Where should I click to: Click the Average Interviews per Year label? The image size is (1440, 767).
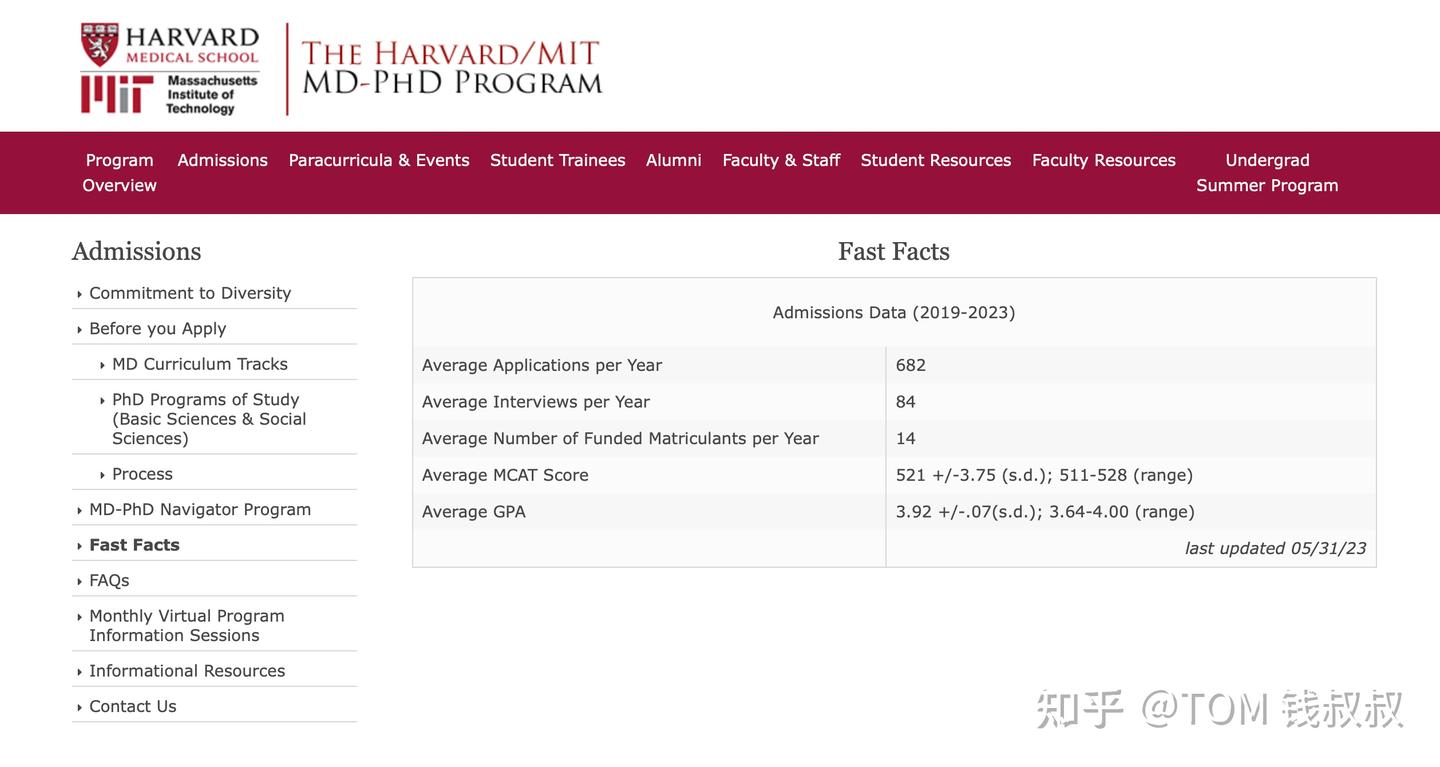point(536,402)
